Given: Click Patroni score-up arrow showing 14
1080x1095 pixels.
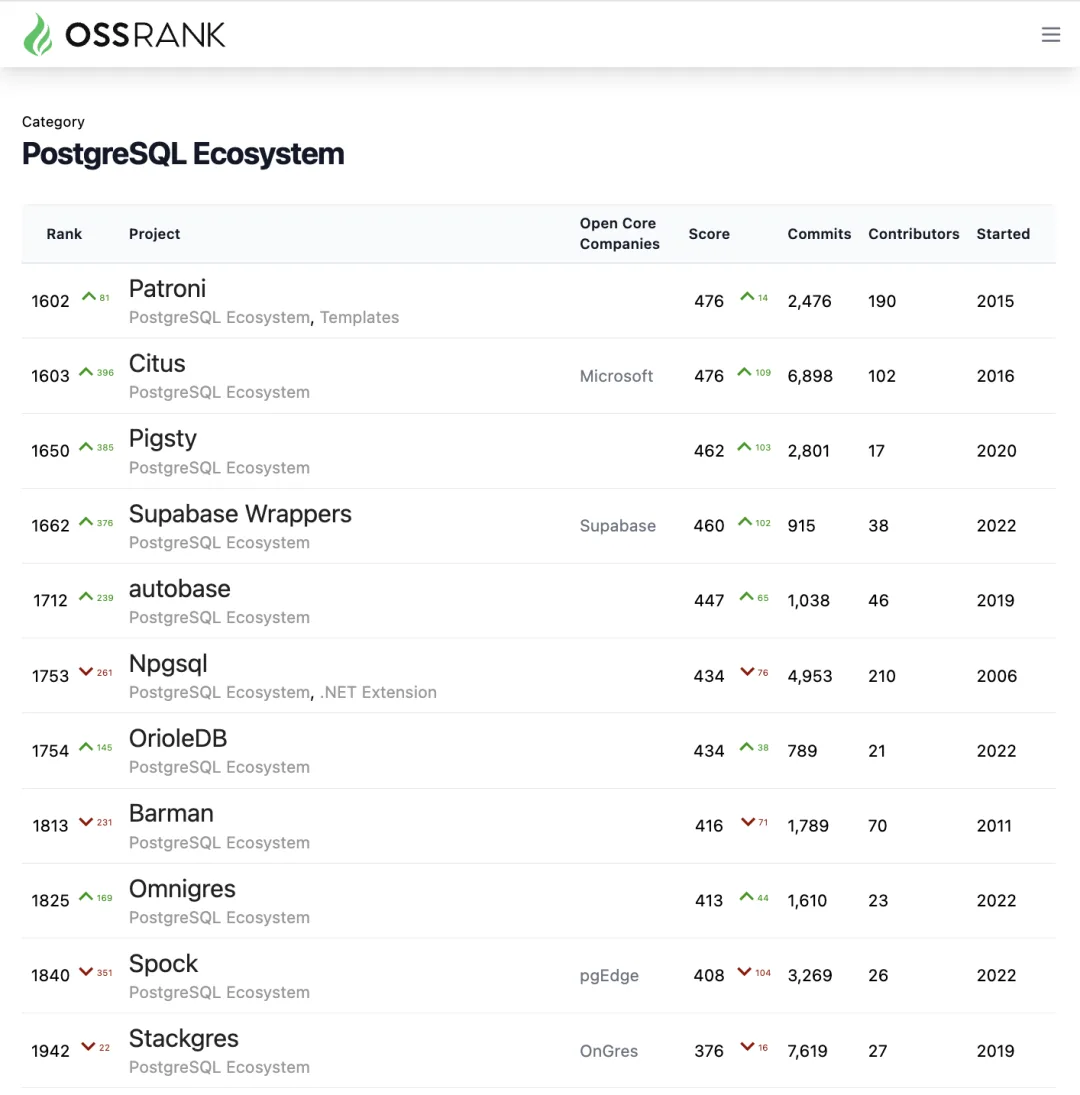Looking at the screenshot, I should 747,297.
